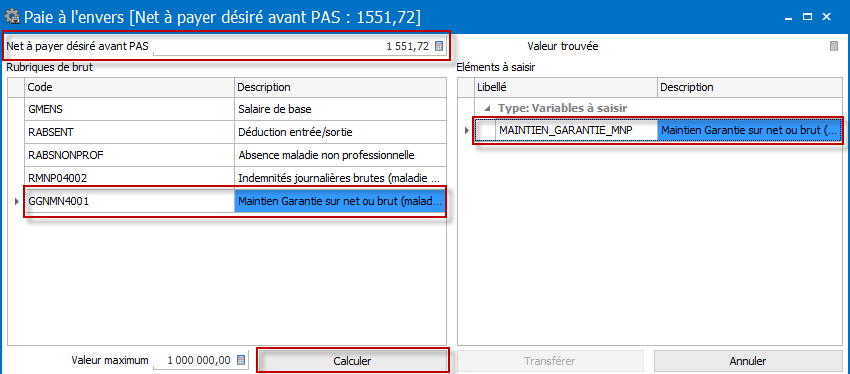Sort by Description header in Rubriques de brut
Screen dimensions: 850x374
click(340, 87)
